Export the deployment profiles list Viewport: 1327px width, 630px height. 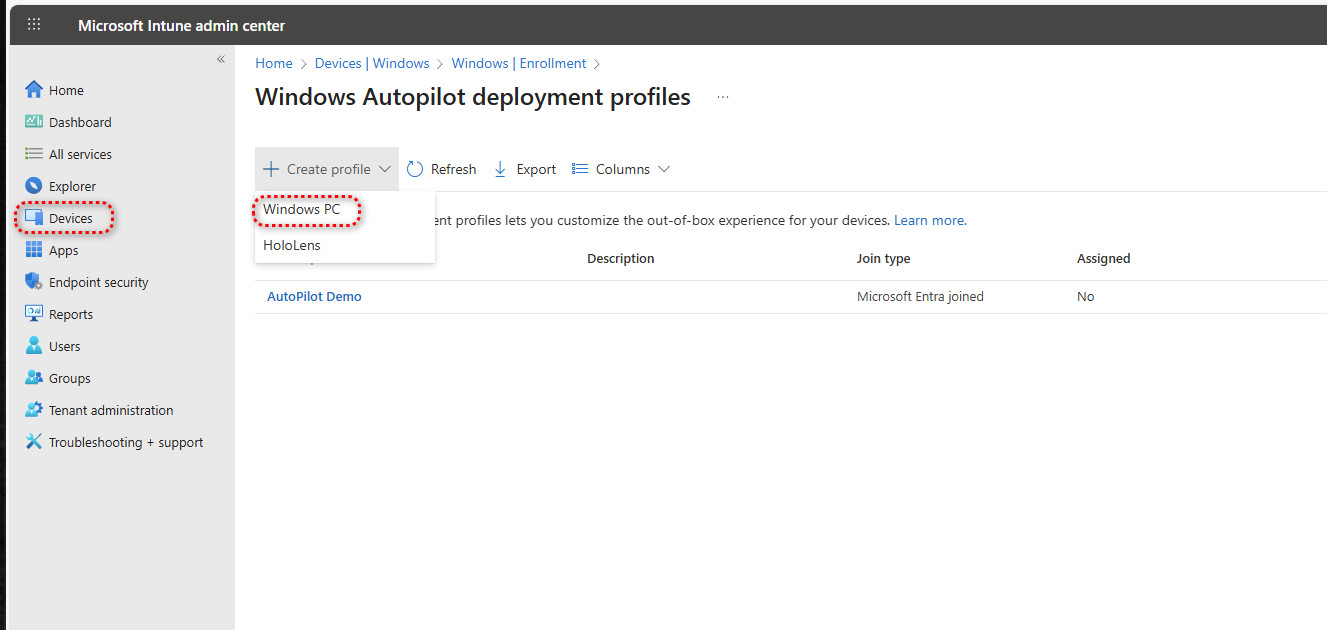pos(525,169)
